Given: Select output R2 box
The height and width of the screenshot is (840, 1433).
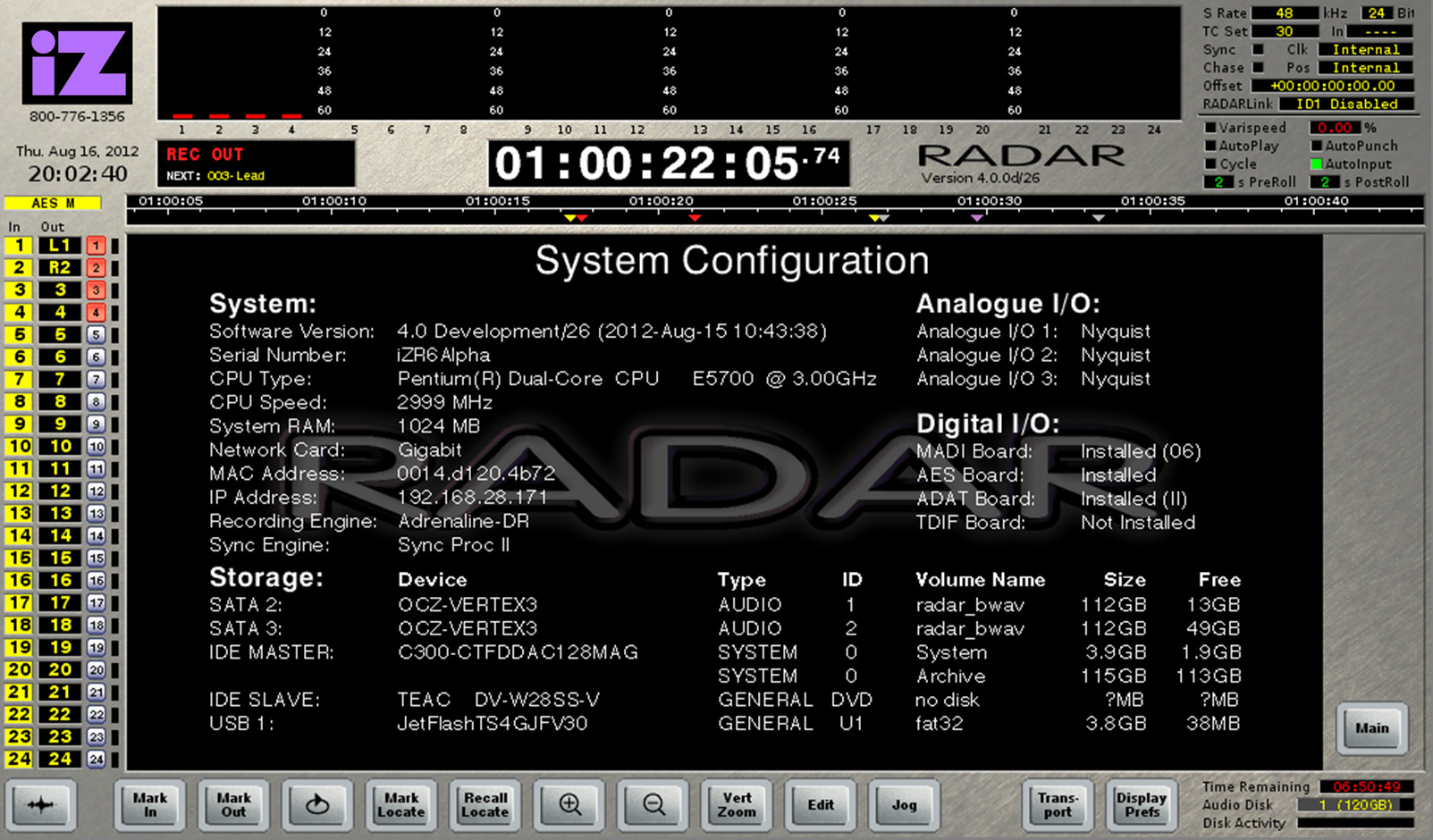Looking at the screenshot, I should point(60,267).
